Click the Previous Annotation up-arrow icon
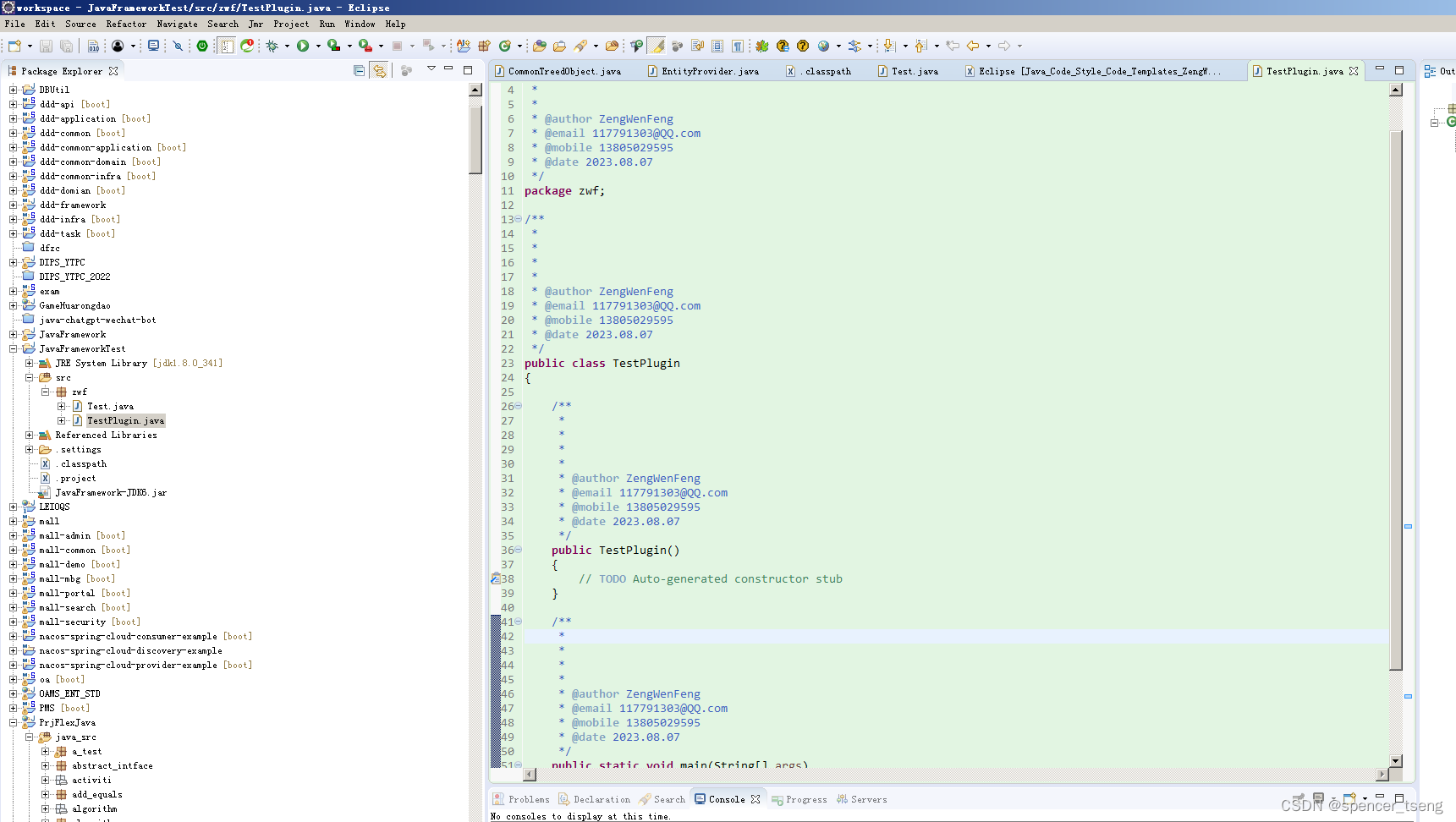1456x822 pixels. pos(920,46)
